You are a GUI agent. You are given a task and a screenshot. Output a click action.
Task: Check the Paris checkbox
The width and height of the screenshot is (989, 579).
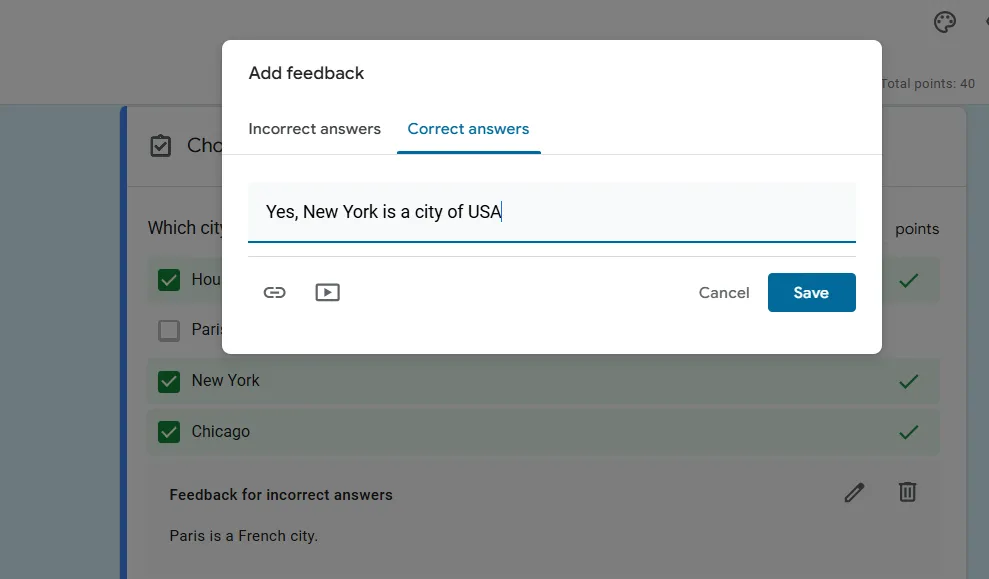(169, 330)
